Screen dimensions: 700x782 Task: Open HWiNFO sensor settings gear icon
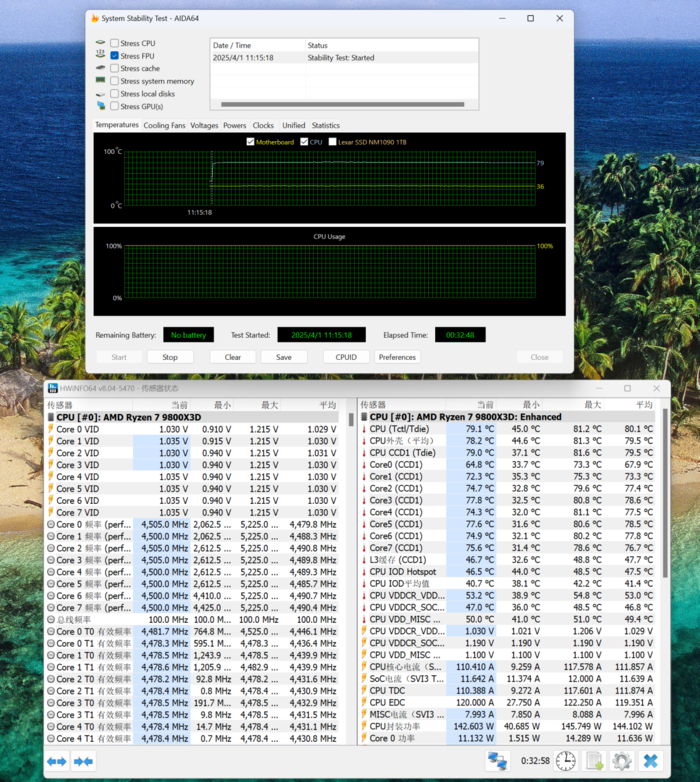622,761
